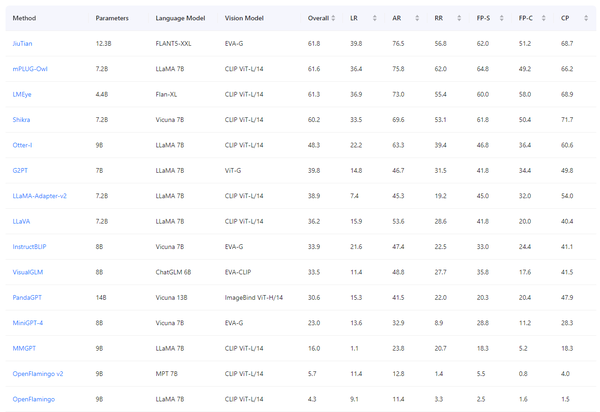Open the G2PT method link
The height and width of the screenshot is (412, 600).
tap(20, 170)
